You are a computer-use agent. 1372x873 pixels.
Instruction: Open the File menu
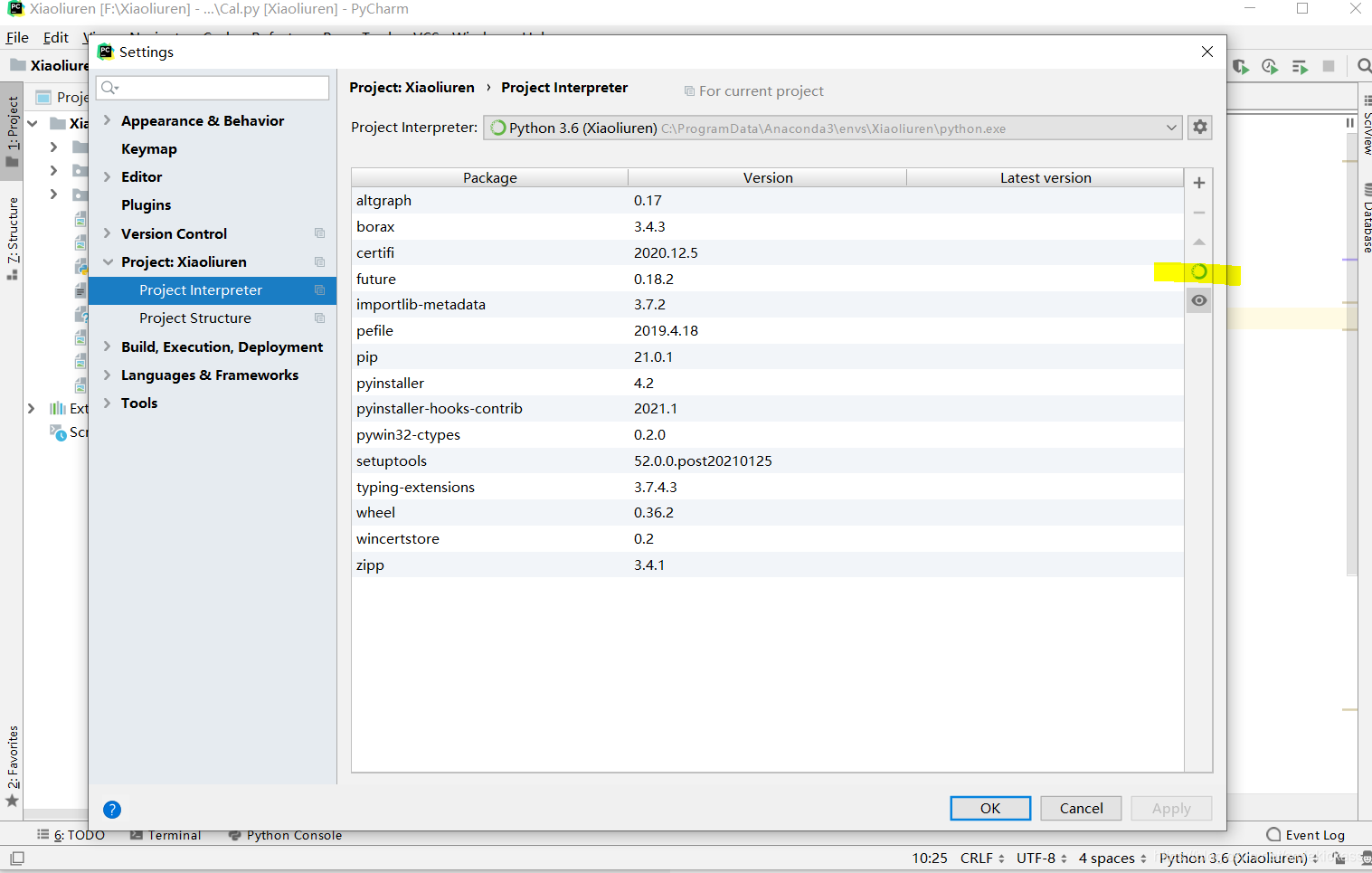(x=17, y=38)
